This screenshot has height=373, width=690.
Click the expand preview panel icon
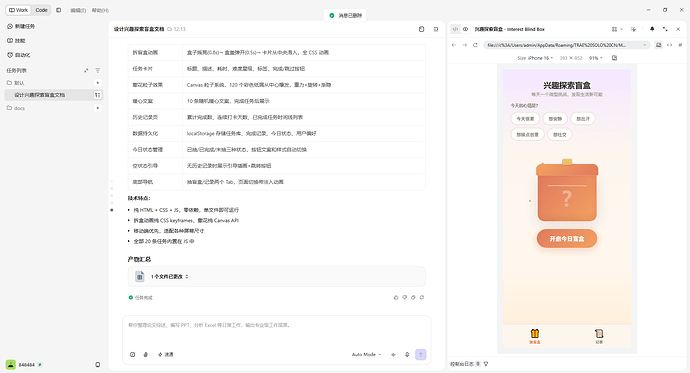tap(665, 29)
